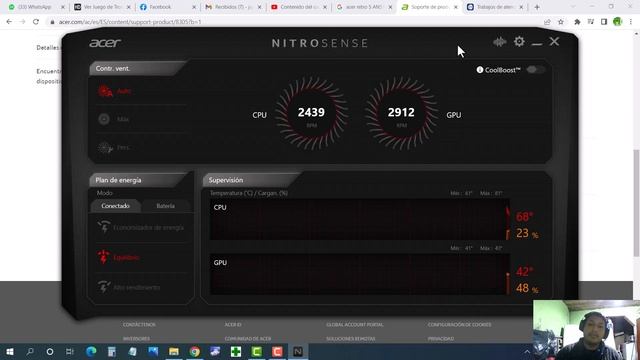Open Contáctenos footer link

click(x=139, y=324)
